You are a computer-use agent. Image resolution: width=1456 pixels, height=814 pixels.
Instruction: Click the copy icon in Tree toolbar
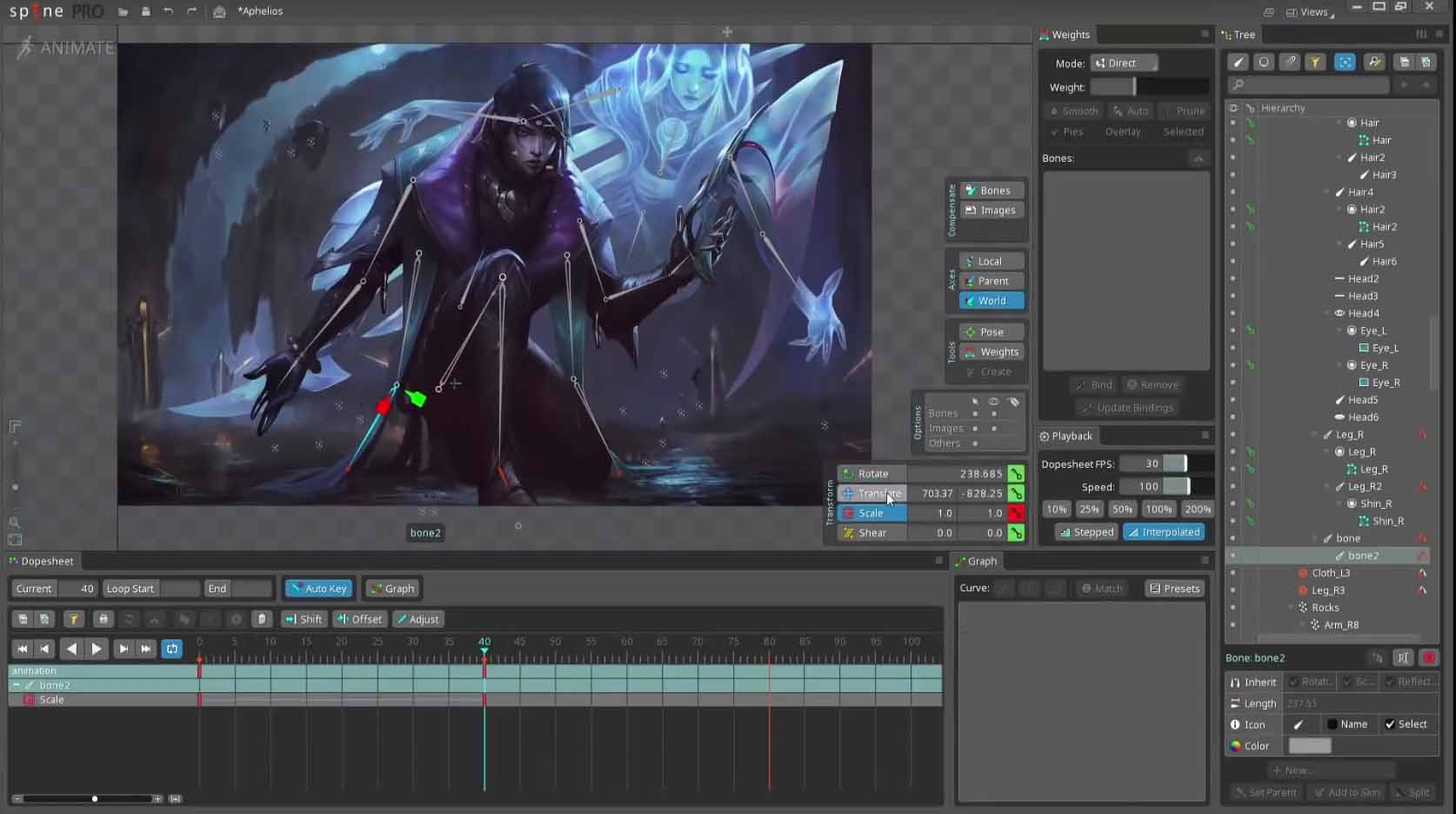tap(1404, 62)
